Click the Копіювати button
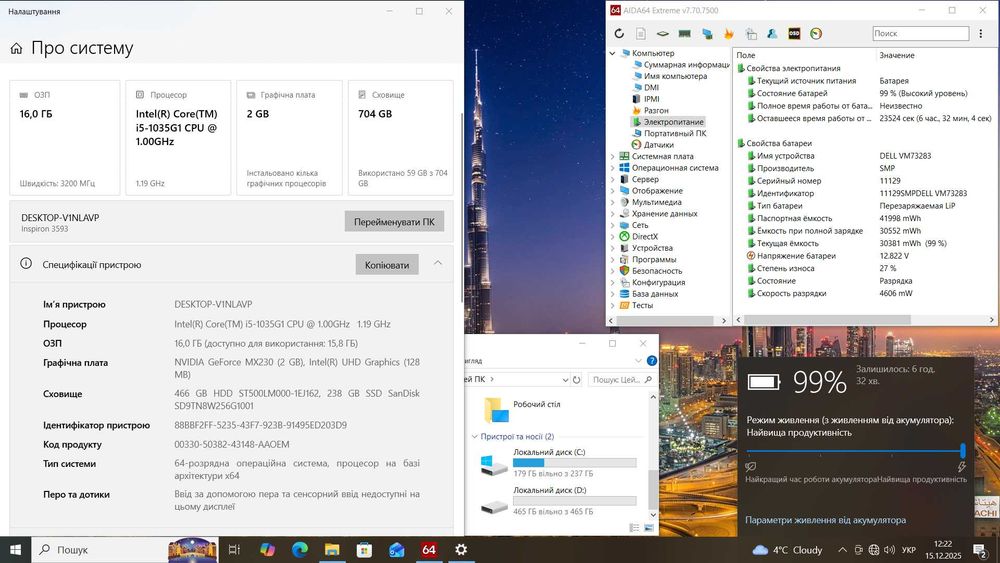This screenshot has width=1000, height=563. [x=387, y=265]
